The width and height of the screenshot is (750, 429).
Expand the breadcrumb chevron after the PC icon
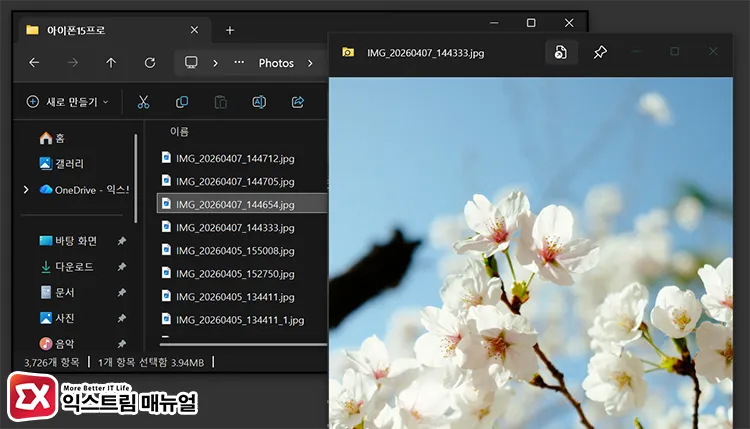point(215,63)
